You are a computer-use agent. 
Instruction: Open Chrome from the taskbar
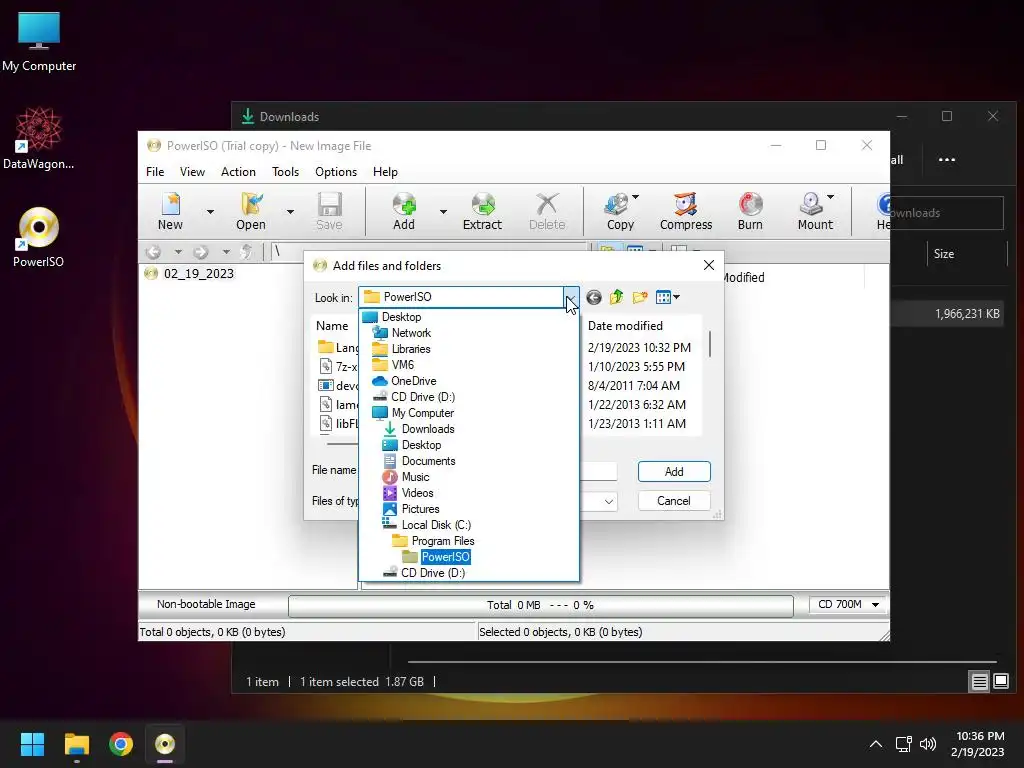pyautogui.click(x=121, y=744)
